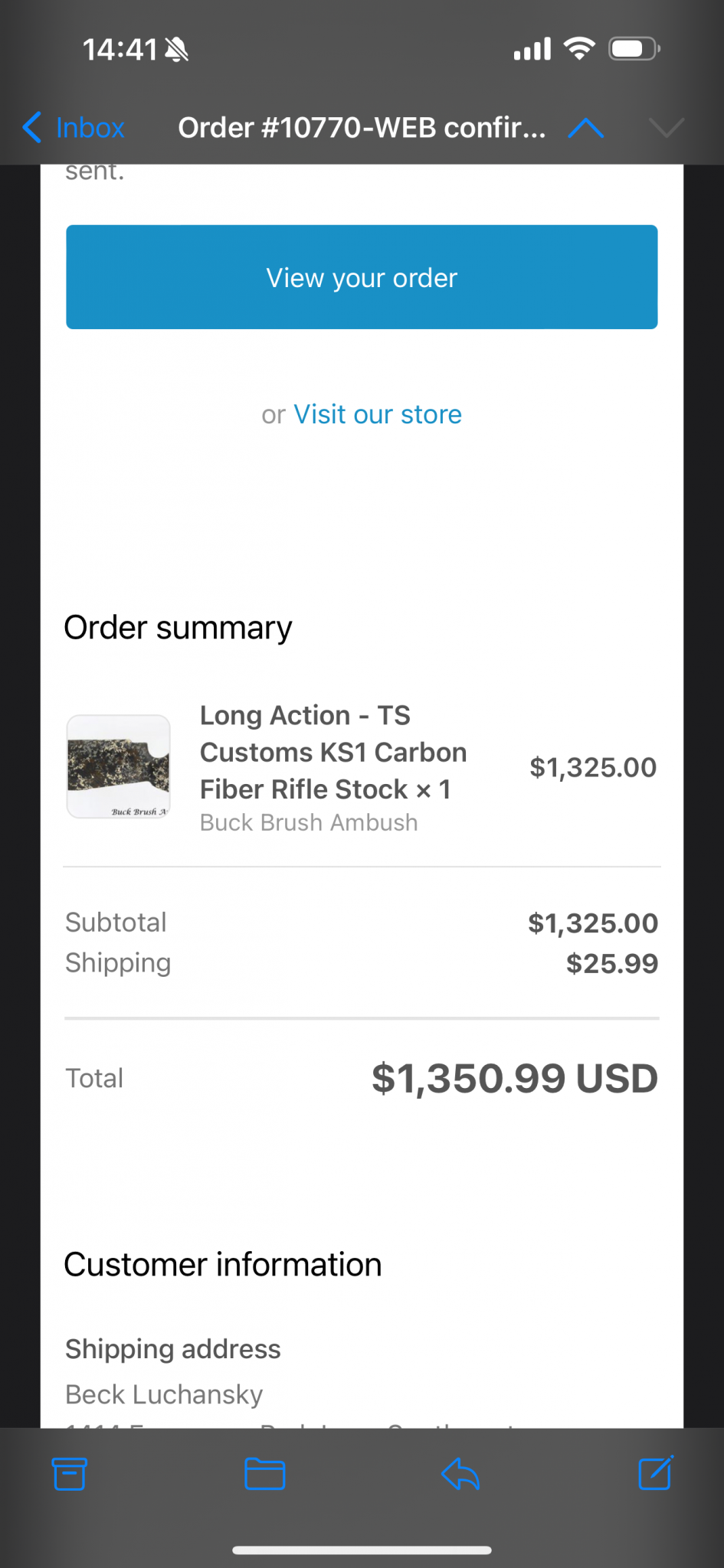The width and height of the screenshot is (724, 1568).
Task: Go to next message with down chevron
Action: 666,128
